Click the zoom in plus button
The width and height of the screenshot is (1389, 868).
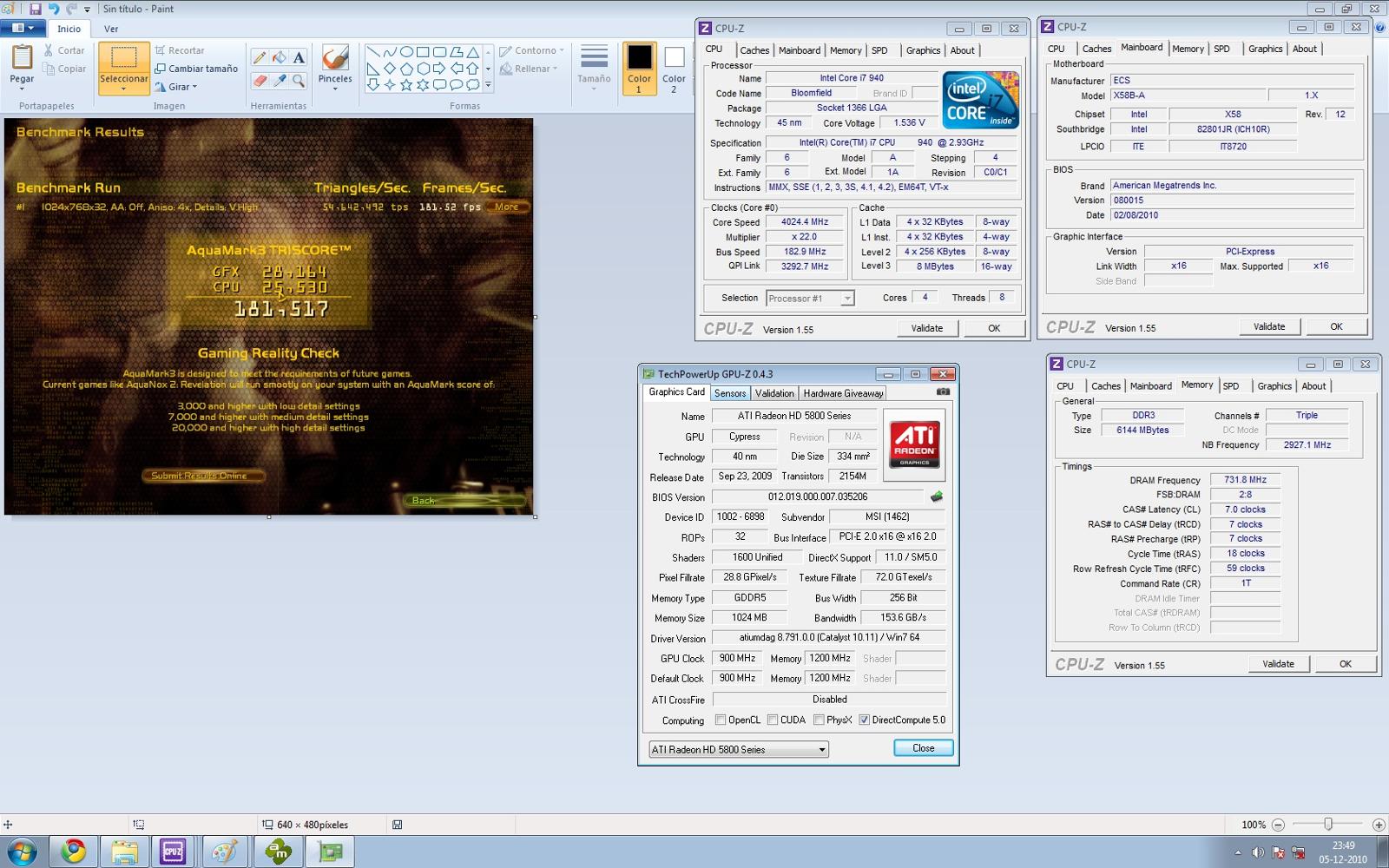click(1379, 825)
